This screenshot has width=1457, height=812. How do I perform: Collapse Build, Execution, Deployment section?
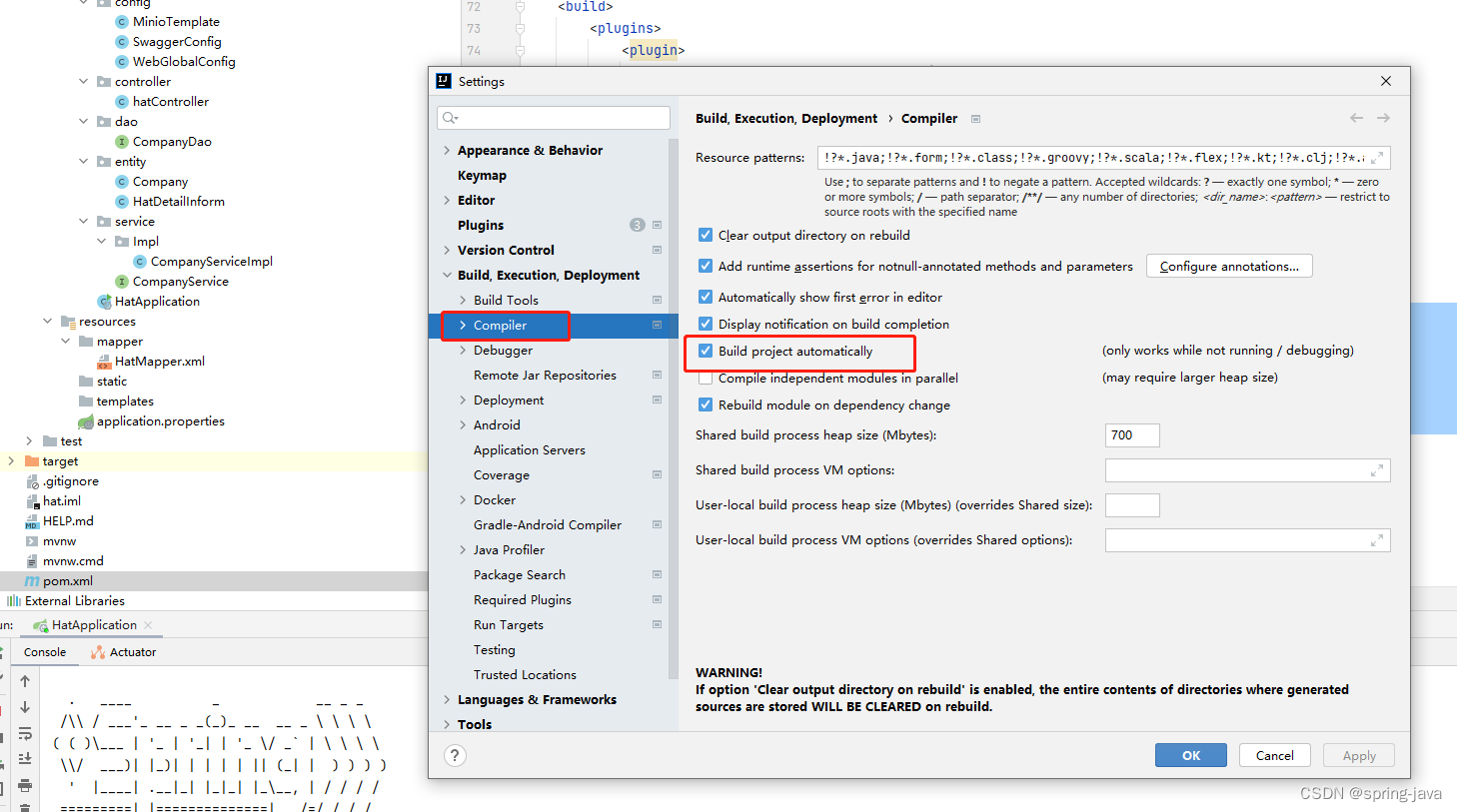pos(447,275)
